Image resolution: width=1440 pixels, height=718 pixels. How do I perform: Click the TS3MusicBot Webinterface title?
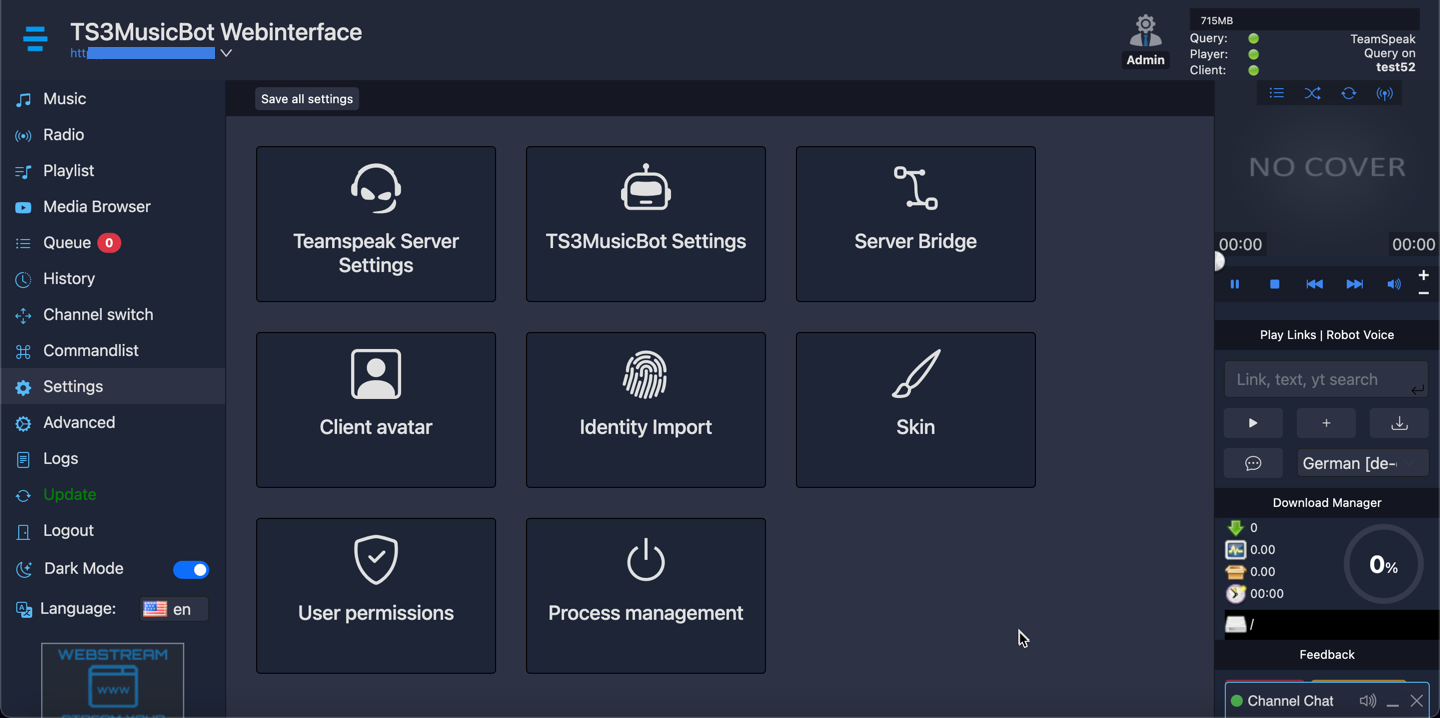pos(216,32)
